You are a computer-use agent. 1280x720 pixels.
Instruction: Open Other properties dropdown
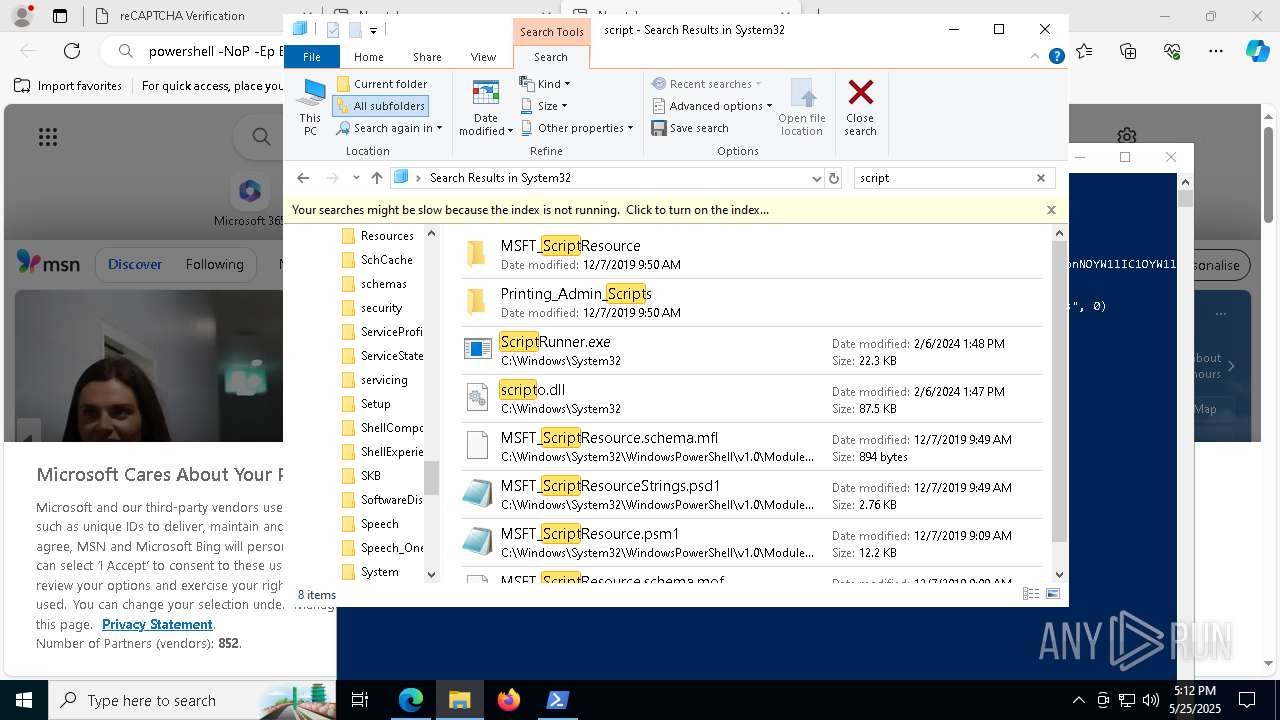[577, 128]
